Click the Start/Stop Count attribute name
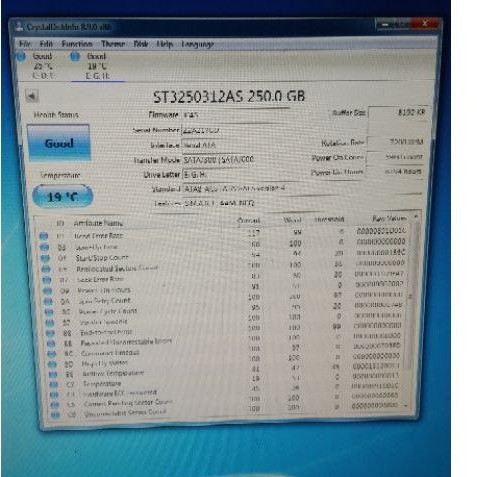The image size is (477, 477). click(102, 258)
